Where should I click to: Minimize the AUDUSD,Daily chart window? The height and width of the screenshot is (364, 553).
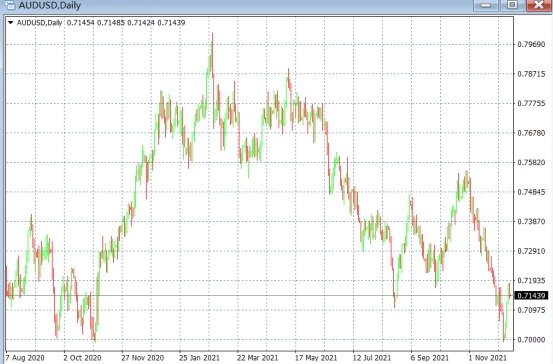pos(485,5)
